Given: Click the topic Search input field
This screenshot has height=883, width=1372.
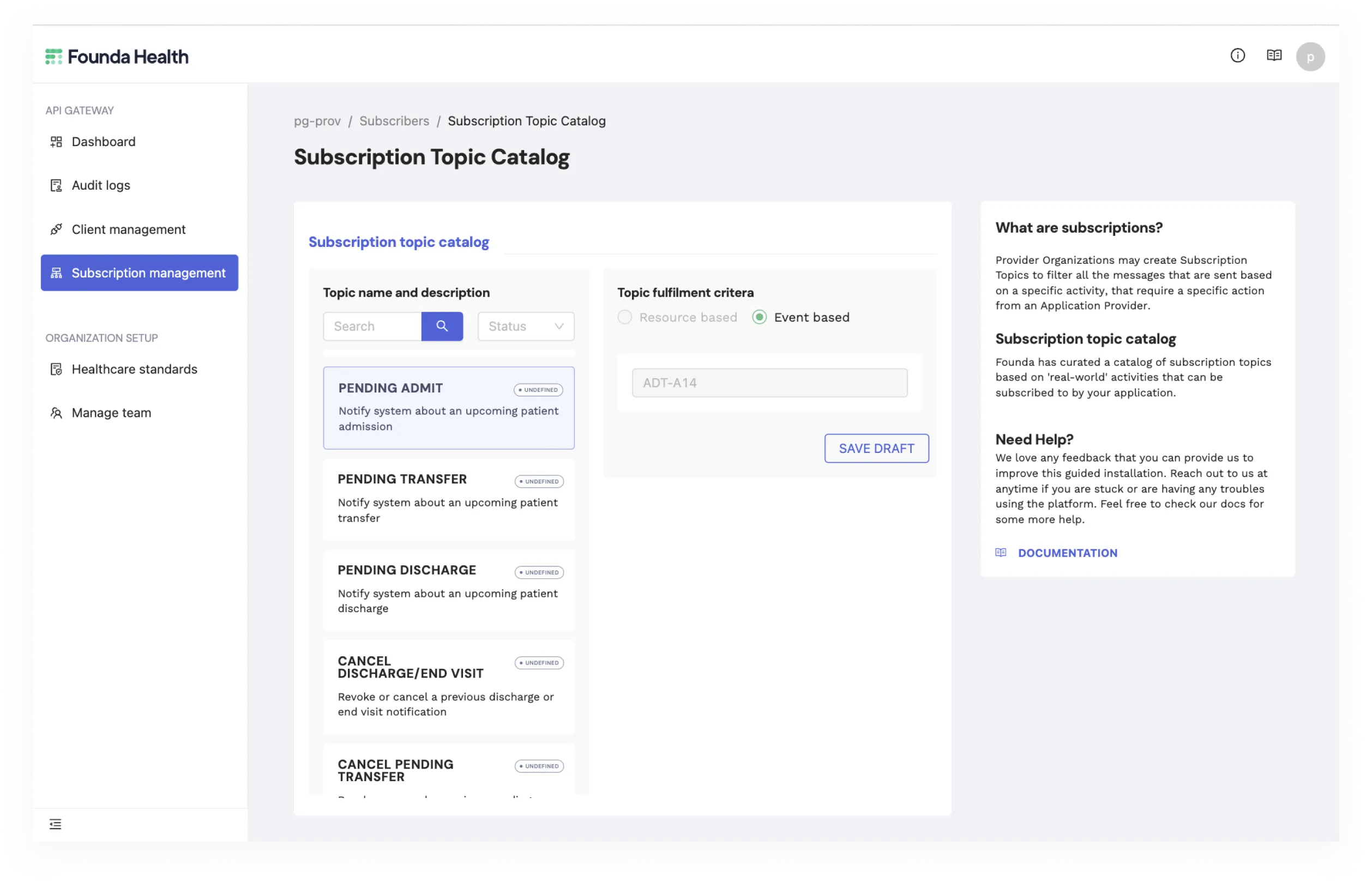Looking at the screenshot, I should tap(372, 326).
